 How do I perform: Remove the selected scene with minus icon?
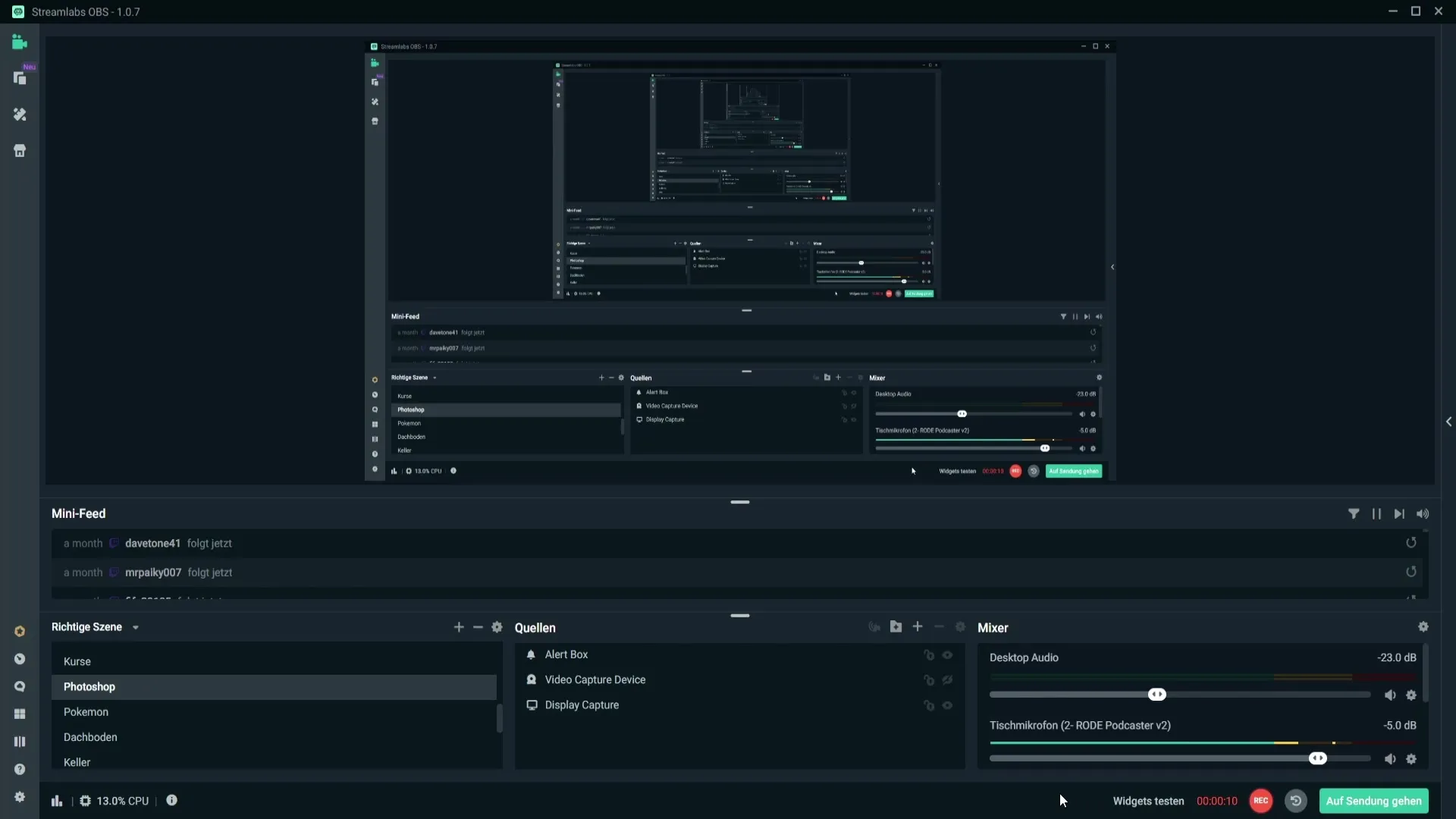(x=478, y=627)
